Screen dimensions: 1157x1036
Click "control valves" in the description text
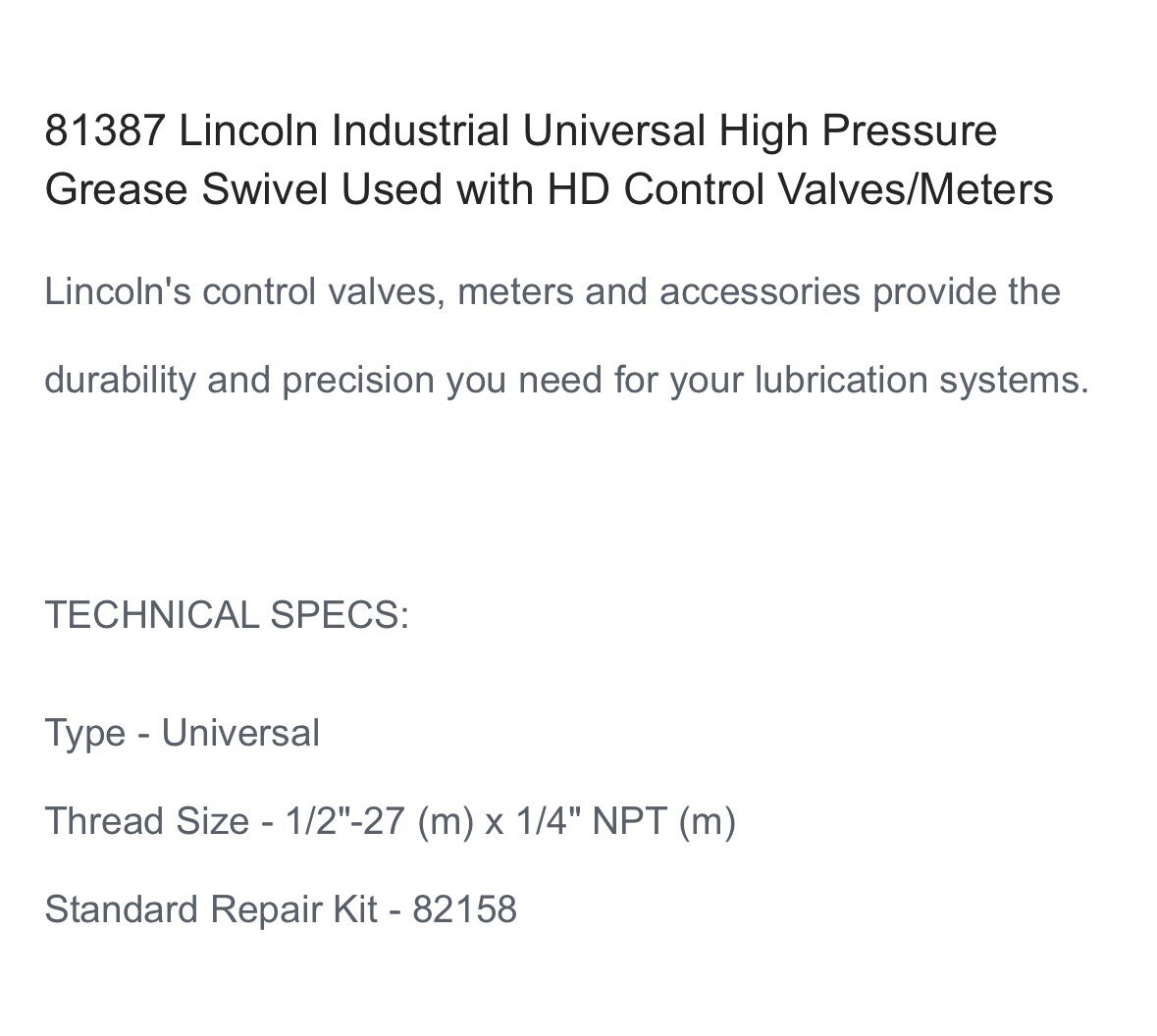tap(323, 292)
